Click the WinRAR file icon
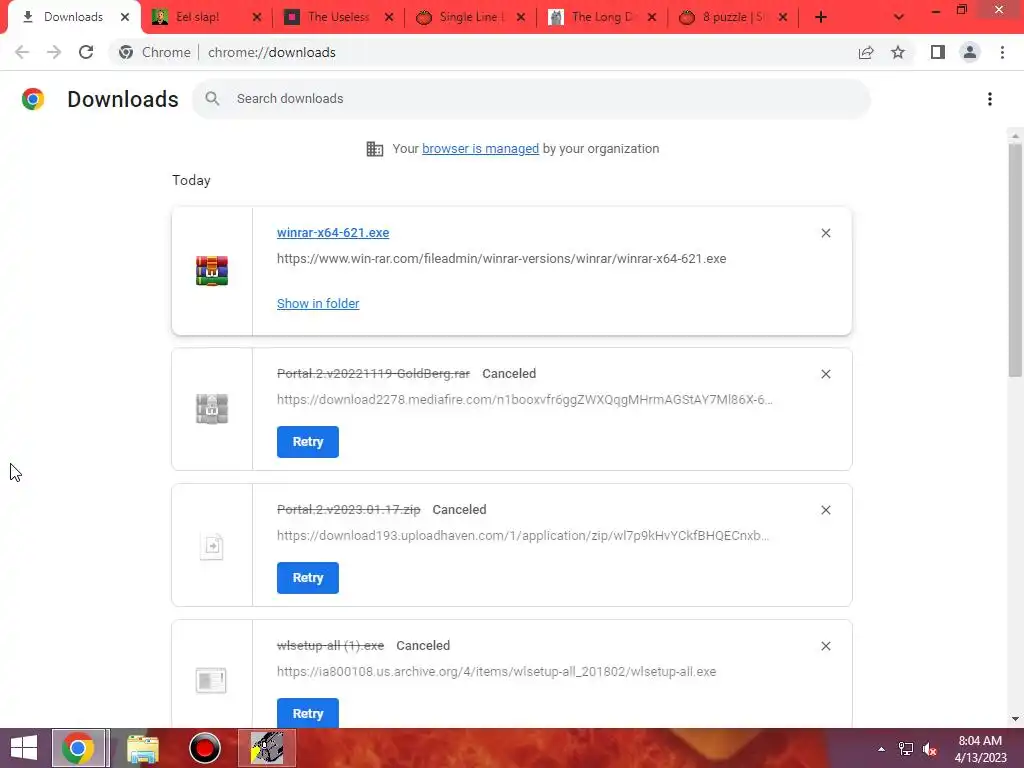Viewport: 1024px width, 768px height. (x=212, y=271)
